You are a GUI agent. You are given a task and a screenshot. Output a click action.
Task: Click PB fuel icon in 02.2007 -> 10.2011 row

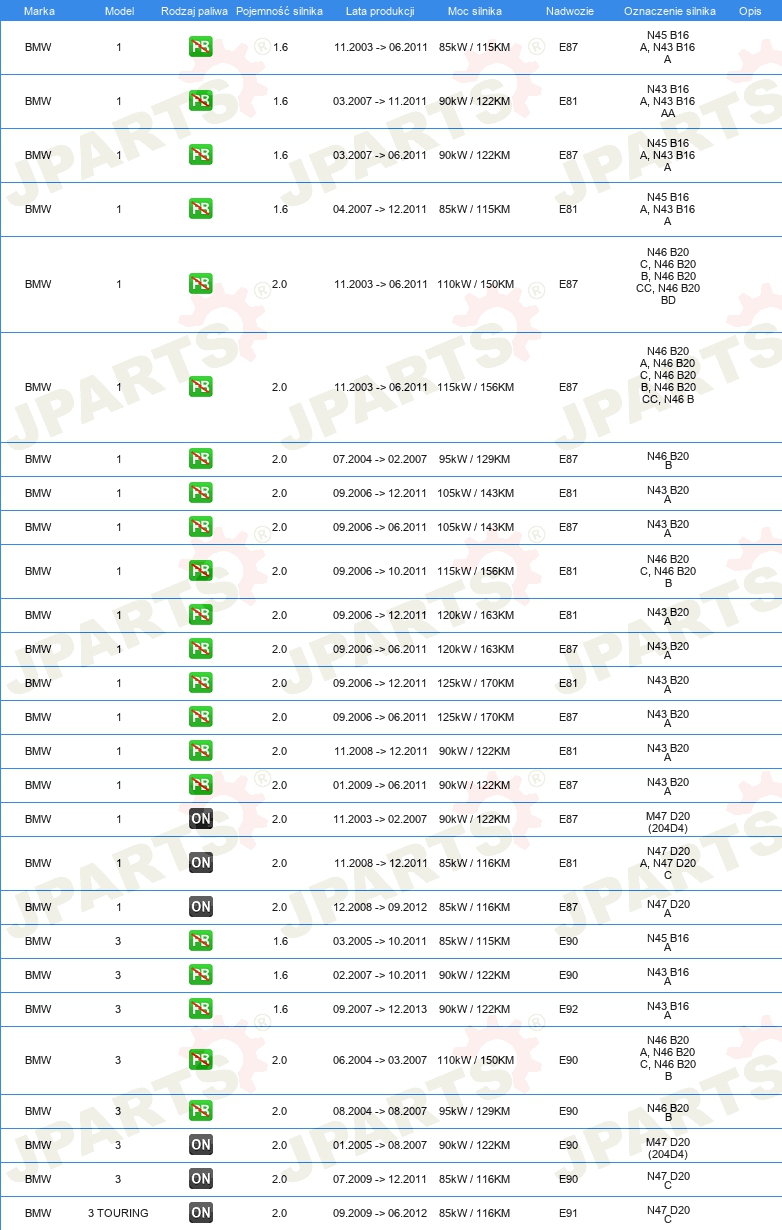(201, 975)
